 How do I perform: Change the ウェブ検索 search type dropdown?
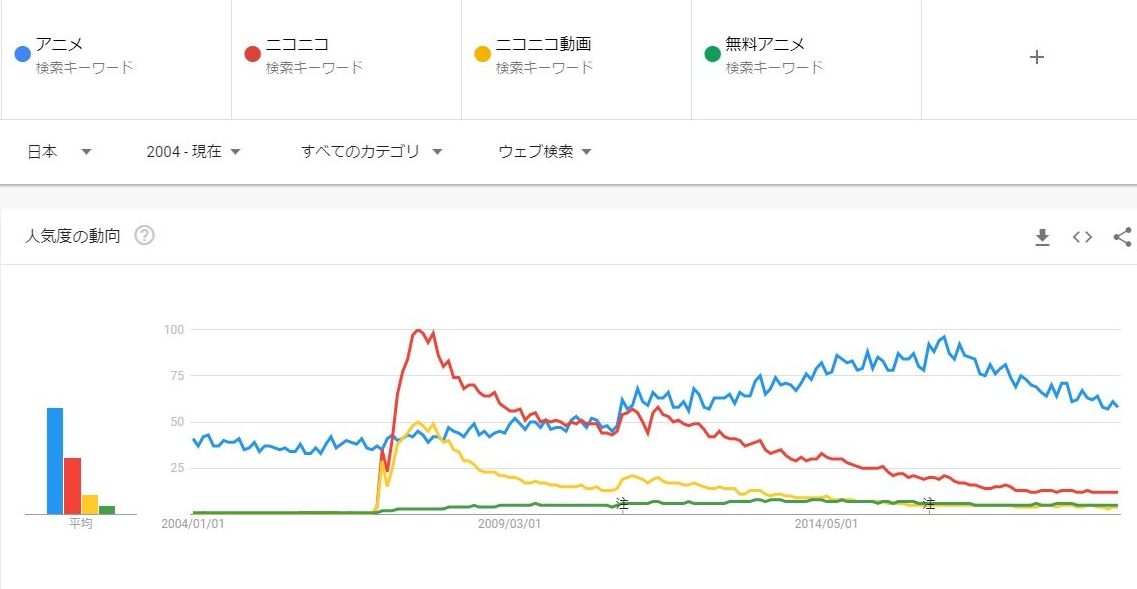(x=545, y=152)
